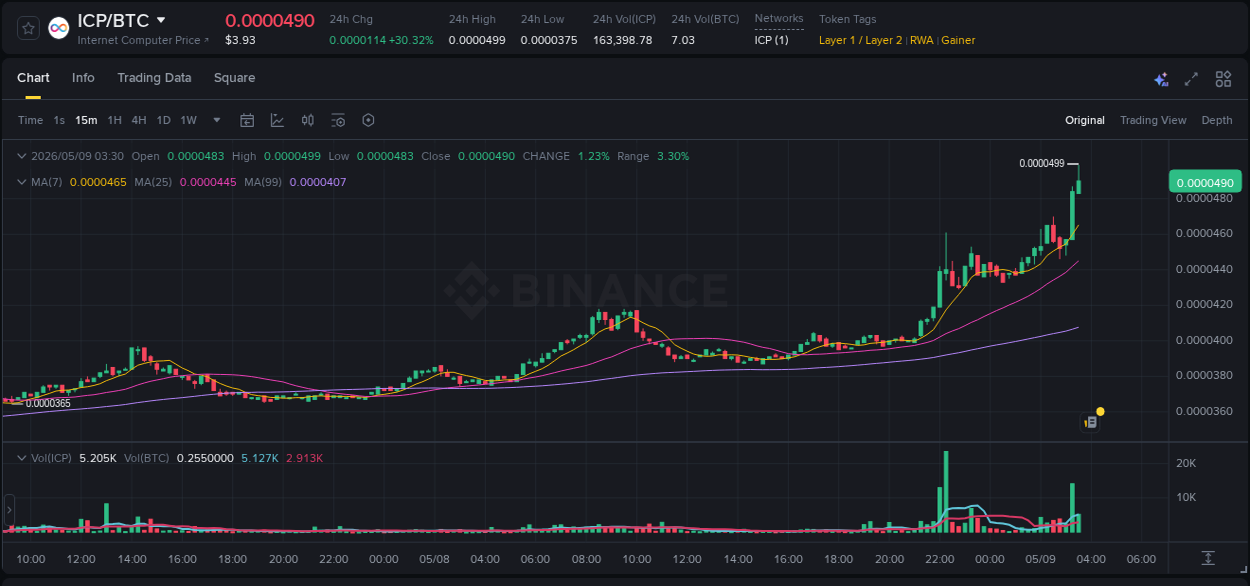This screenshot has width=1250, height=586.
Task: Open the chart display options icon
Action: [x=338, y=120]
